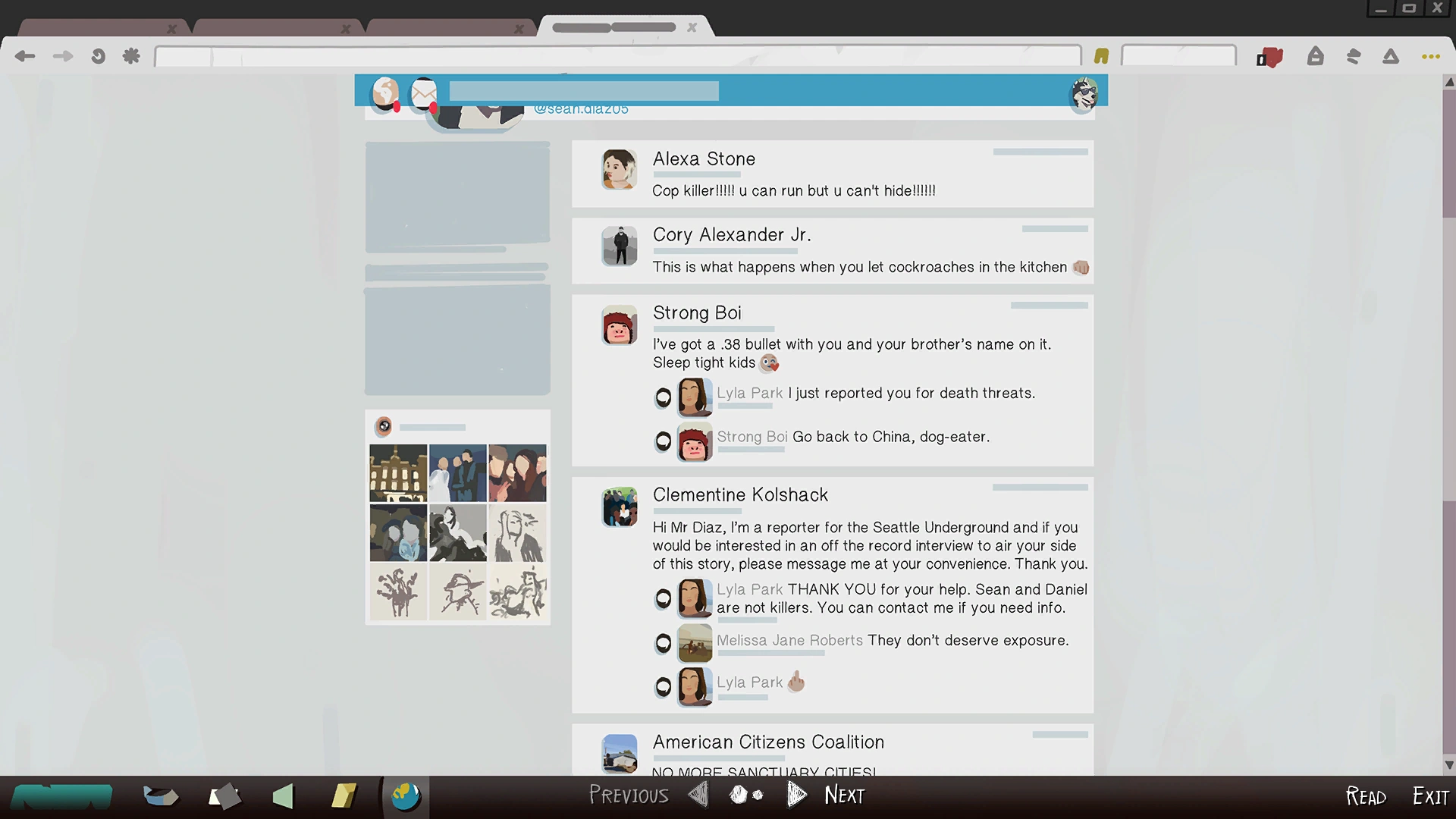Close the active browser tab
The image size is (1456, 819).
[x=692, y=27]
